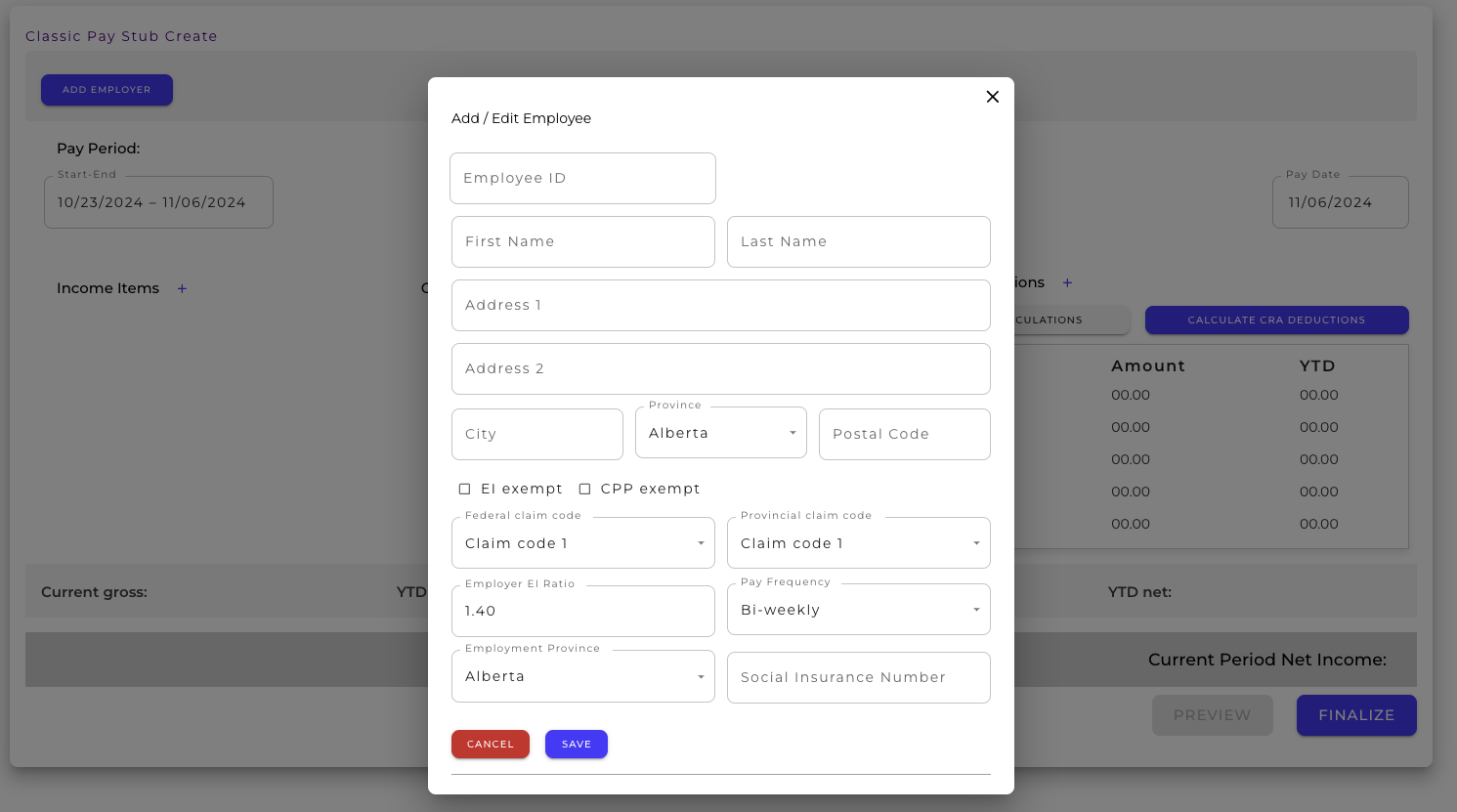Click the Add / Edit Employee heading
Image resolution: width=1457 pixels, height=812 pixels.
tap(521, 118)
